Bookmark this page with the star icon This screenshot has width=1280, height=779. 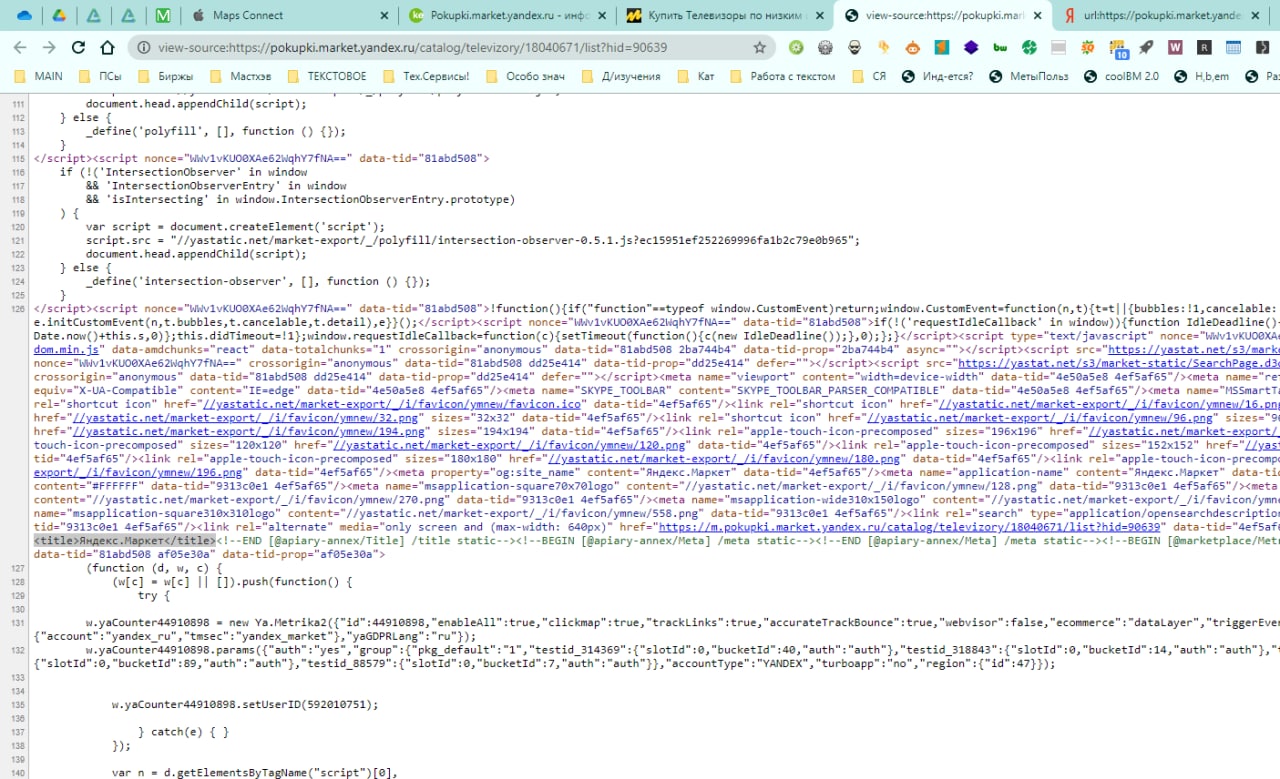coord(760,47)
